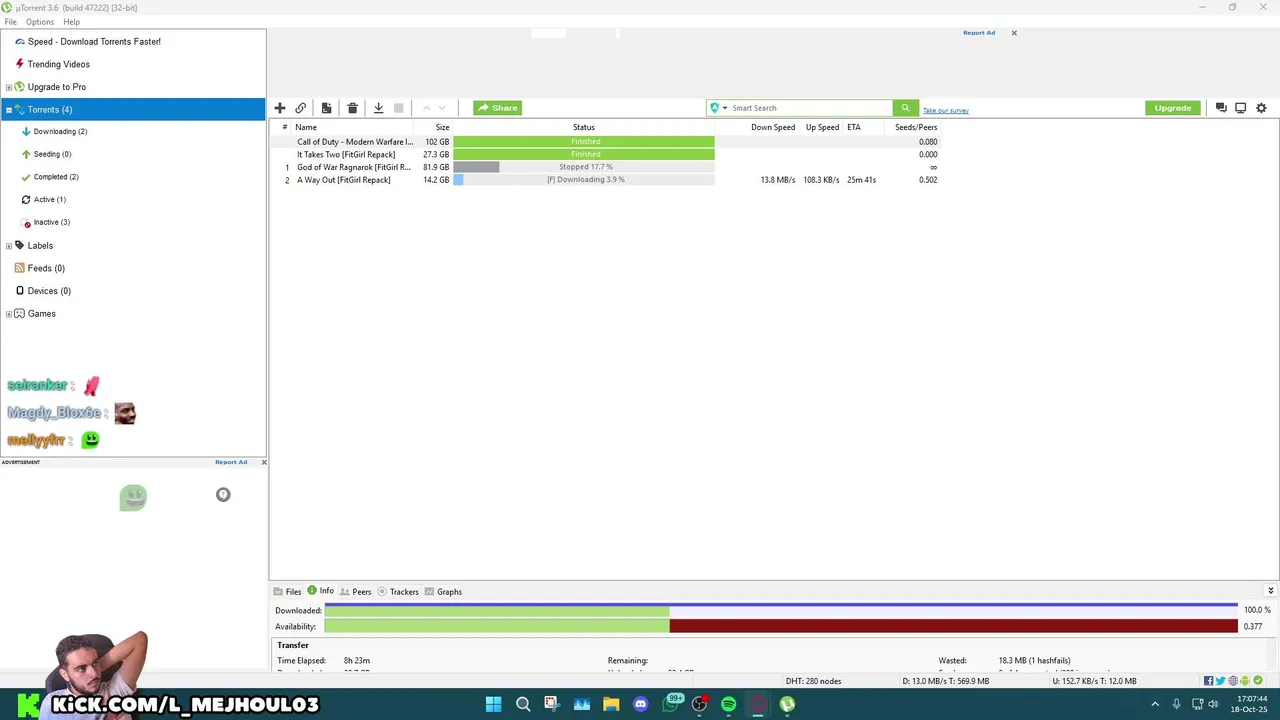Click Move Up Queue arrow icon
The height and width of the screenshot is (720, 1280).
(x=426, y=108)
